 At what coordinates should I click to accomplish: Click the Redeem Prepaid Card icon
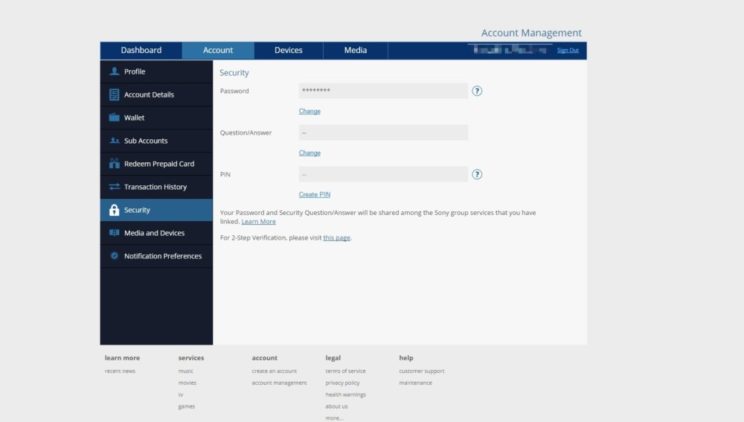click(114, 164)
